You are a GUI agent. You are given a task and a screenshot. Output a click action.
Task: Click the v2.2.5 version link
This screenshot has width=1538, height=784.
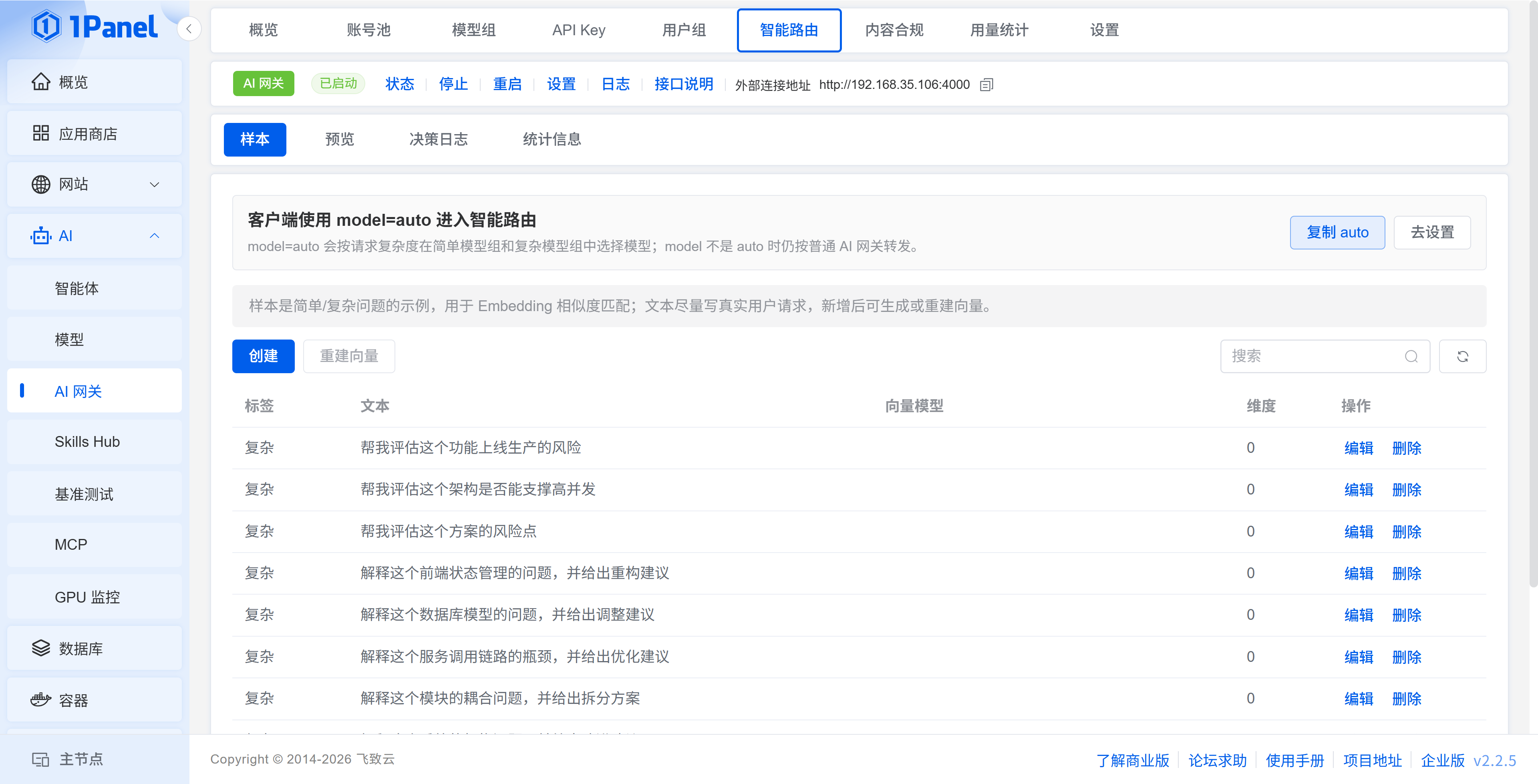[1494, 760]
